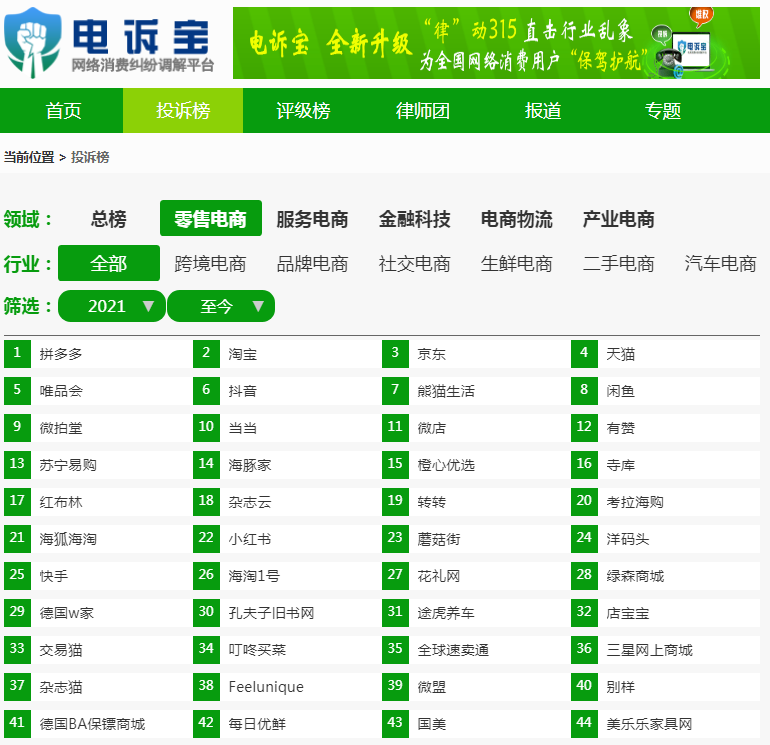The image size is (770, 745).
Task: Go to the 首页 navigation tab
Action: pos(63,110)
